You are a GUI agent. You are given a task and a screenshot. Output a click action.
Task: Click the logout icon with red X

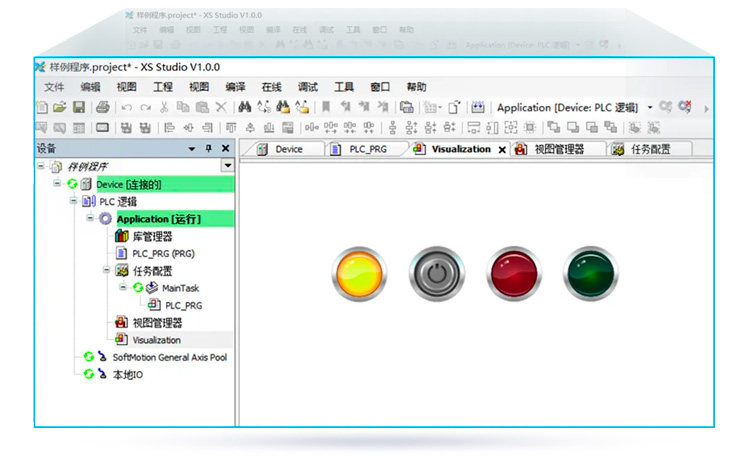click(x=685, y=107)
